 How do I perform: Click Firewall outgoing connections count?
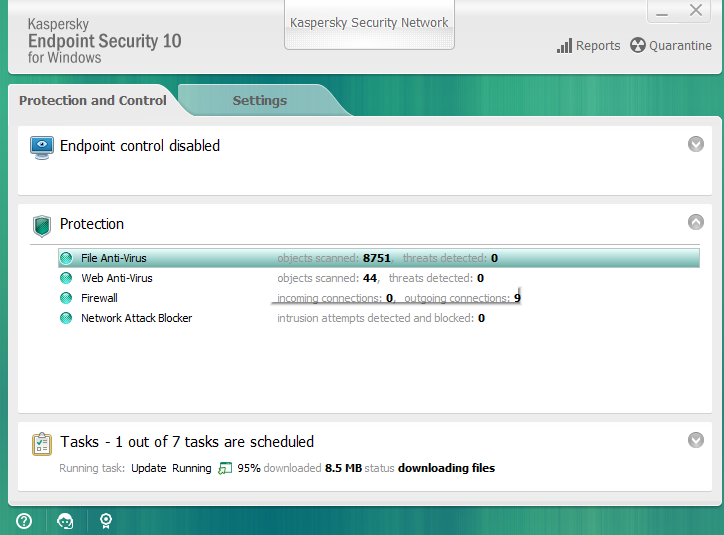(x=517, y=298)
